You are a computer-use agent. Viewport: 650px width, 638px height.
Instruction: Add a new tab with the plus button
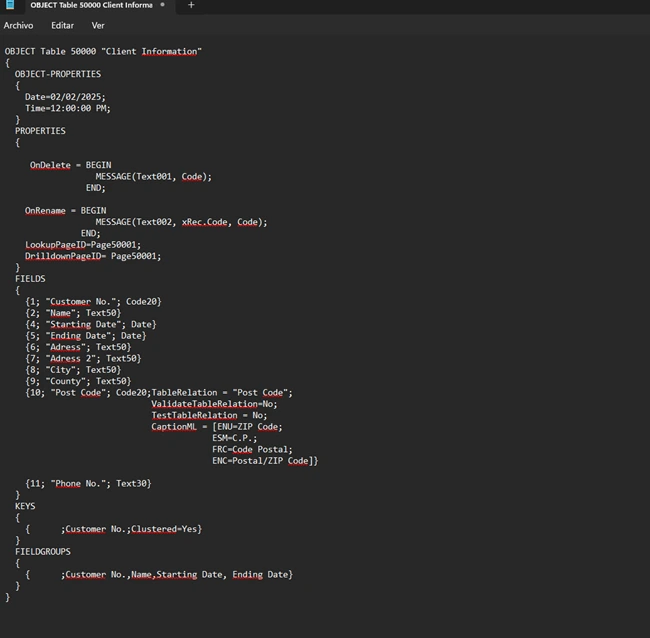coord(191,5)
